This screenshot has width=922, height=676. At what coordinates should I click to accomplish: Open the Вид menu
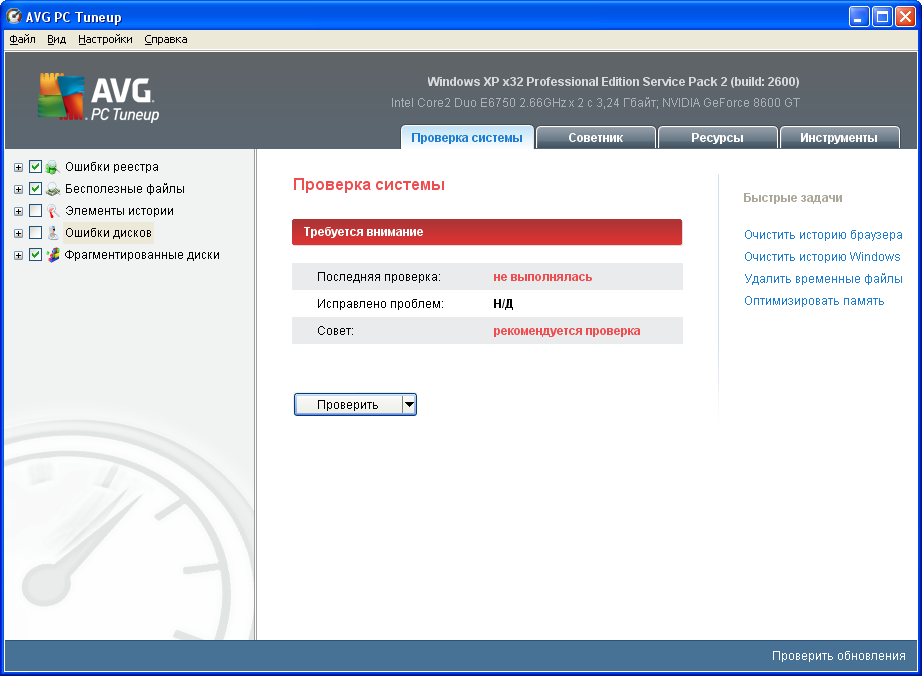[x=56, y=39]
